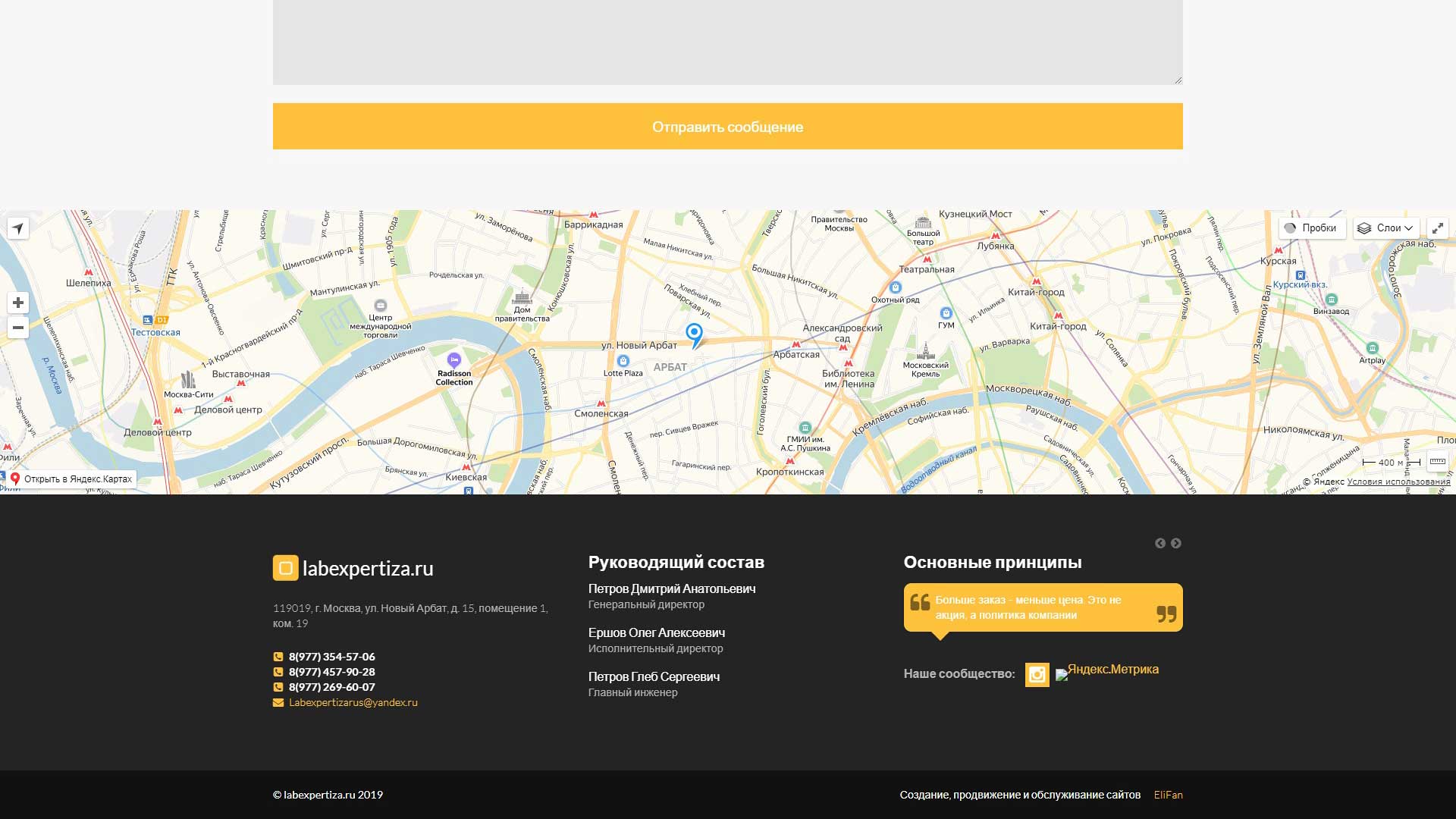Toggle the Пробки traffic layer
1456x819 pixels.
[x=1311, y=228]
